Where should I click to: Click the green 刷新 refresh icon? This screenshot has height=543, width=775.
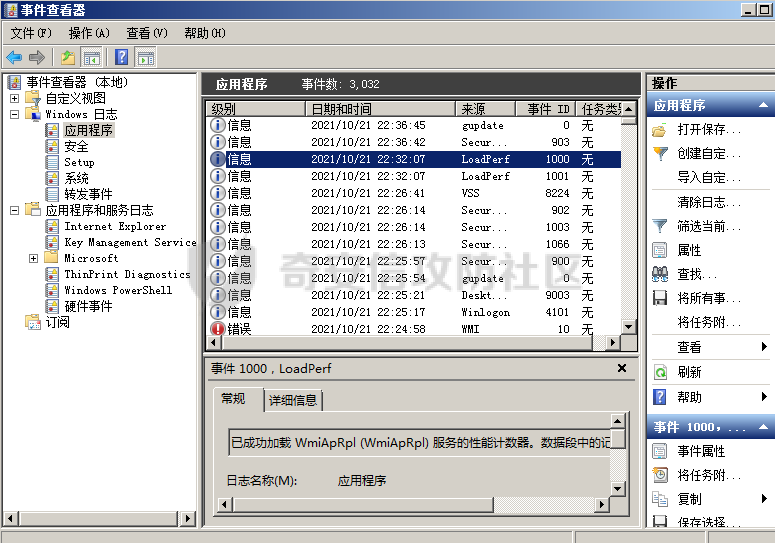coord(660,372)
